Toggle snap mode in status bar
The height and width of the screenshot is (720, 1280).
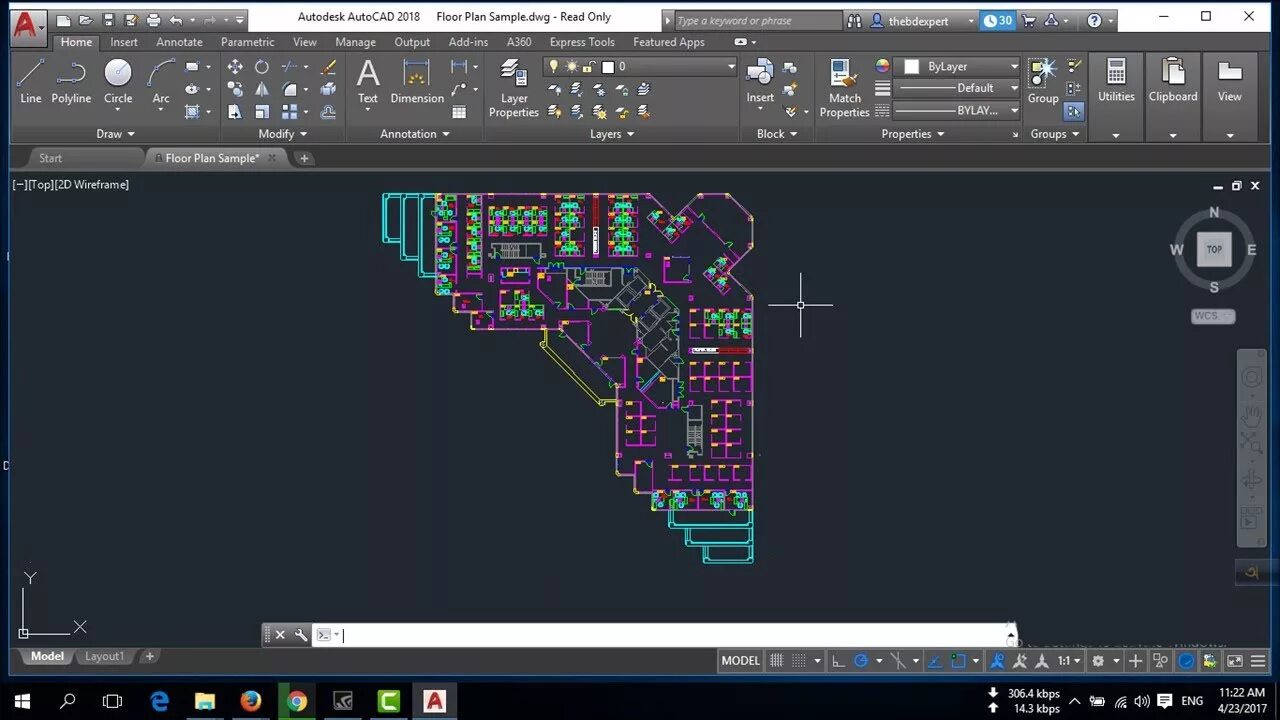click(799, 661)
